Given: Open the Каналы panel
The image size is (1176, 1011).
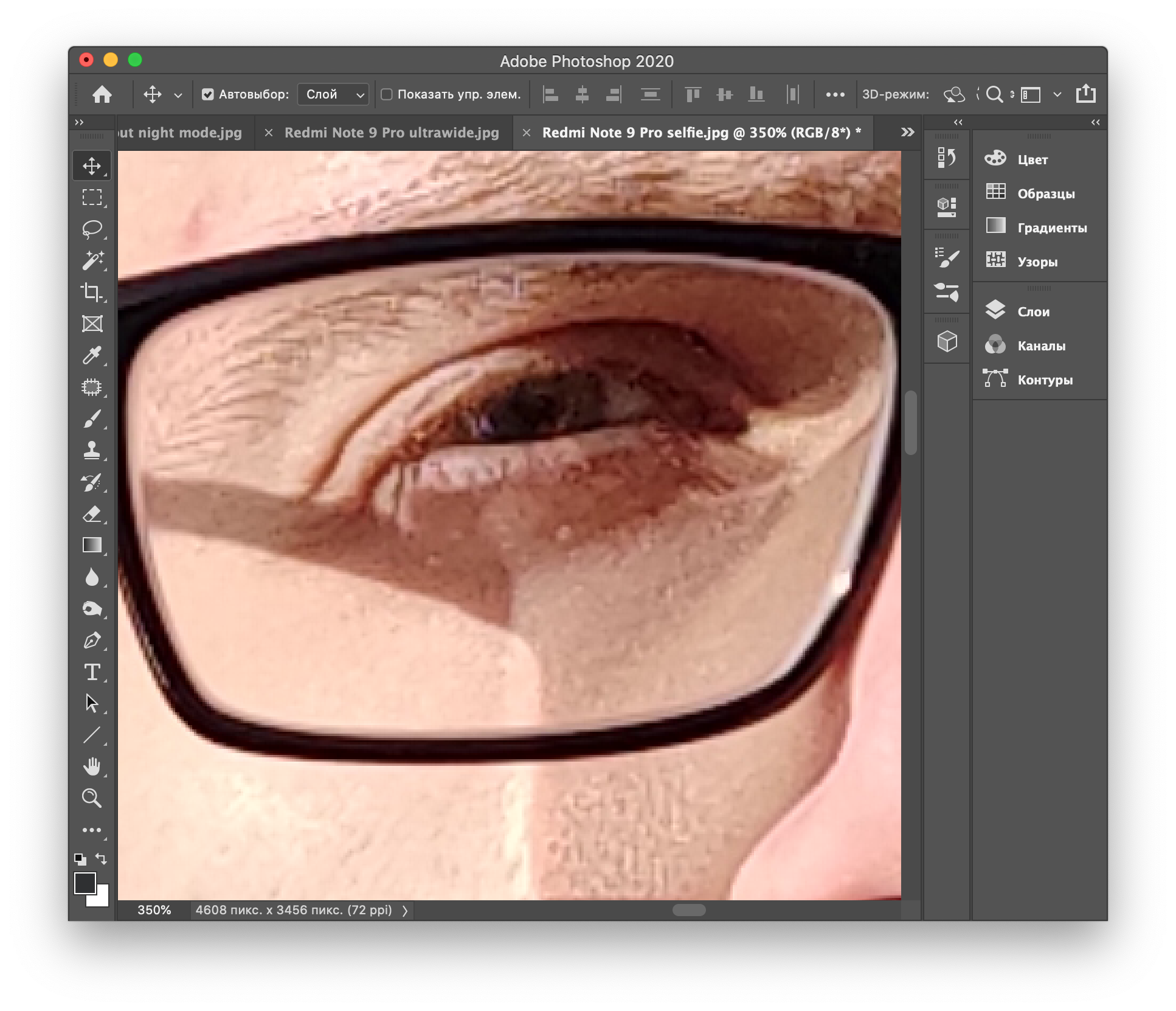Looking at the screenshot, I should click(x=1041, y=346).
